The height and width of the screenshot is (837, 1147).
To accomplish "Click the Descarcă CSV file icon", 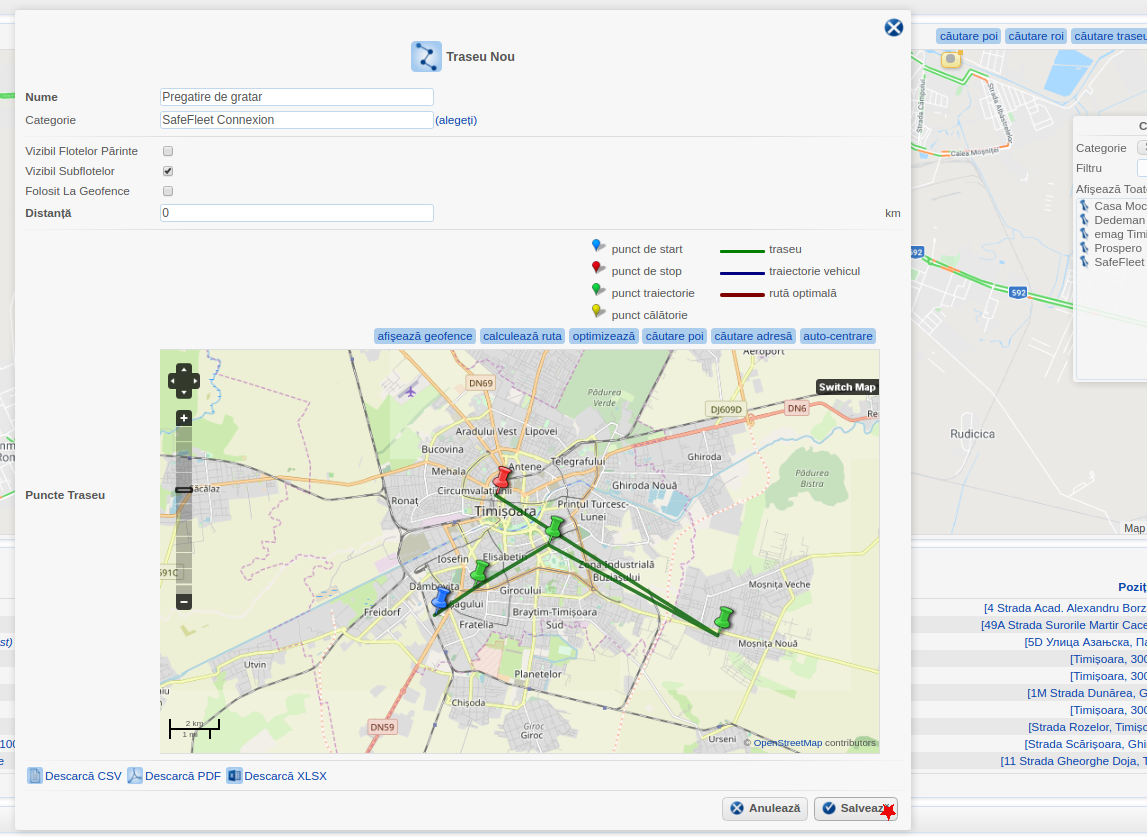I will point(35,775).
